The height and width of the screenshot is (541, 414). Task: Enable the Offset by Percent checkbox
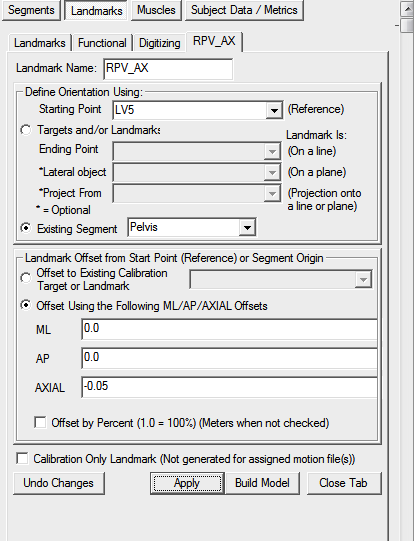[40, 423]
